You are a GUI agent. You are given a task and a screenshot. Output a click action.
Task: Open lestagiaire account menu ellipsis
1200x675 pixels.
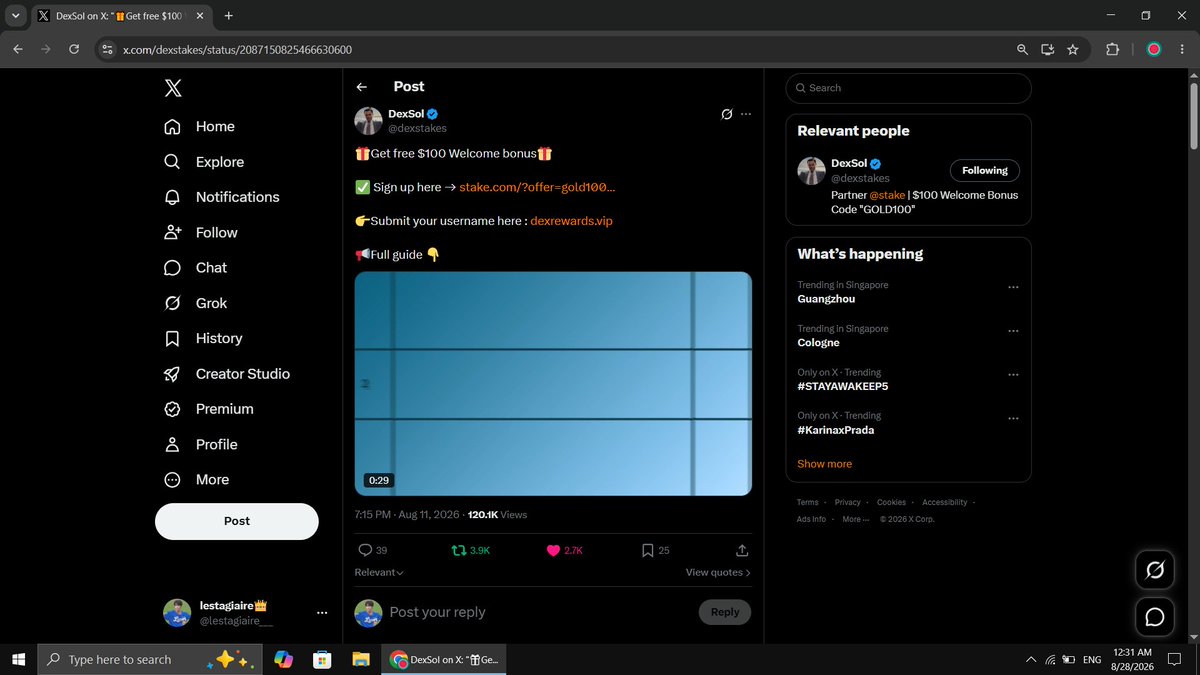click(x=322, y=613)
